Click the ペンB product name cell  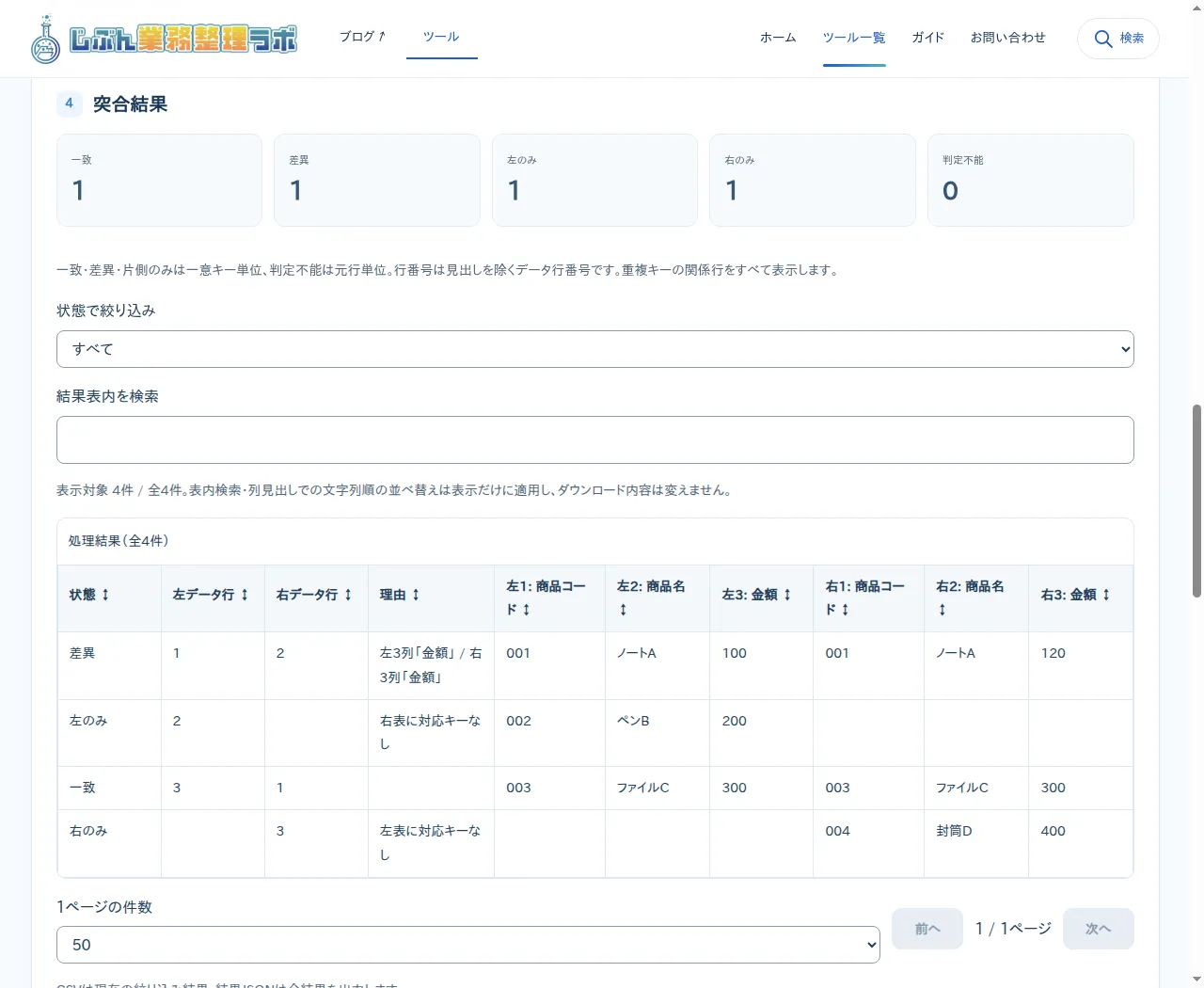[657, 733]
